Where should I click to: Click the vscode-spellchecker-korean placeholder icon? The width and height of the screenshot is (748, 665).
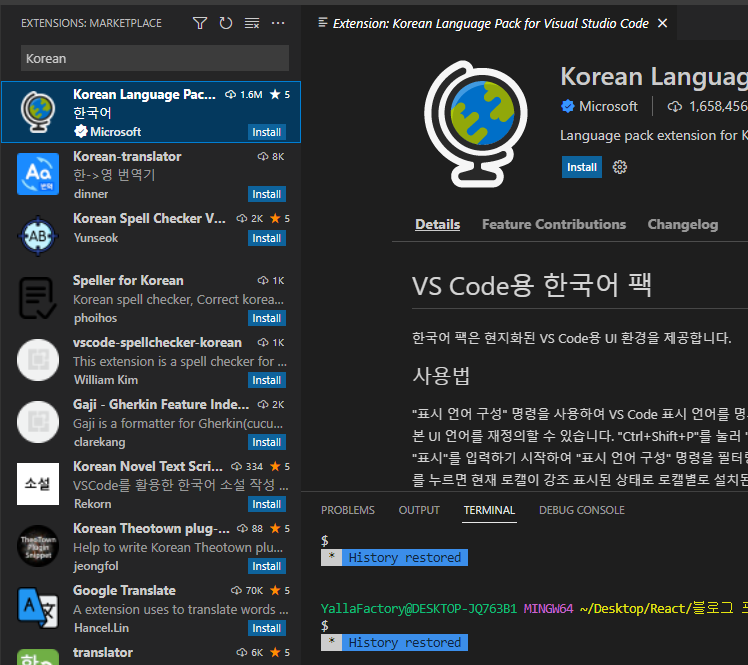click(38, 360)
